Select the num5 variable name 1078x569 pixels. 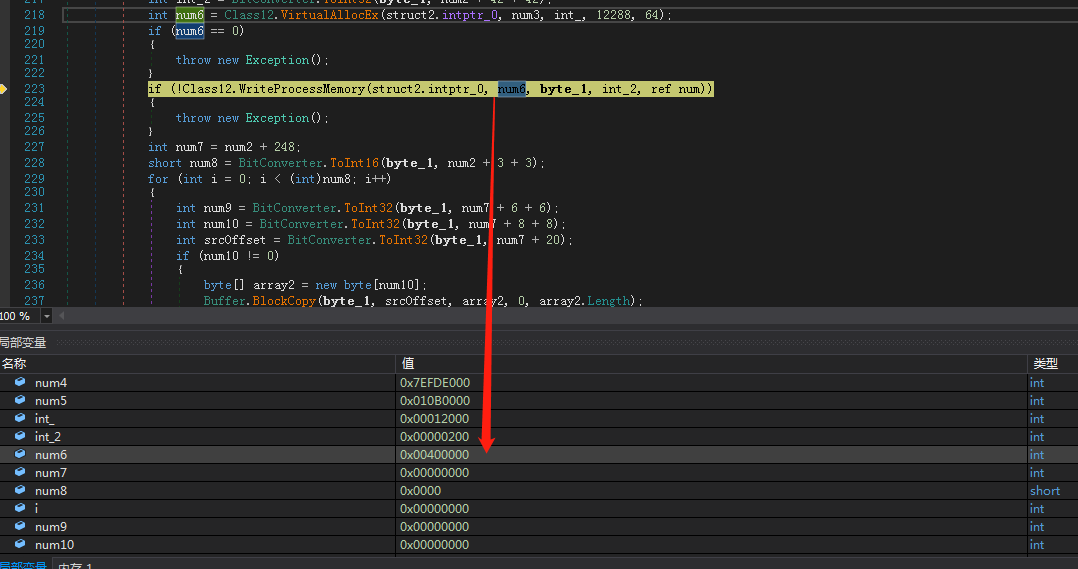pyautogui.click(x=51, y=401)
